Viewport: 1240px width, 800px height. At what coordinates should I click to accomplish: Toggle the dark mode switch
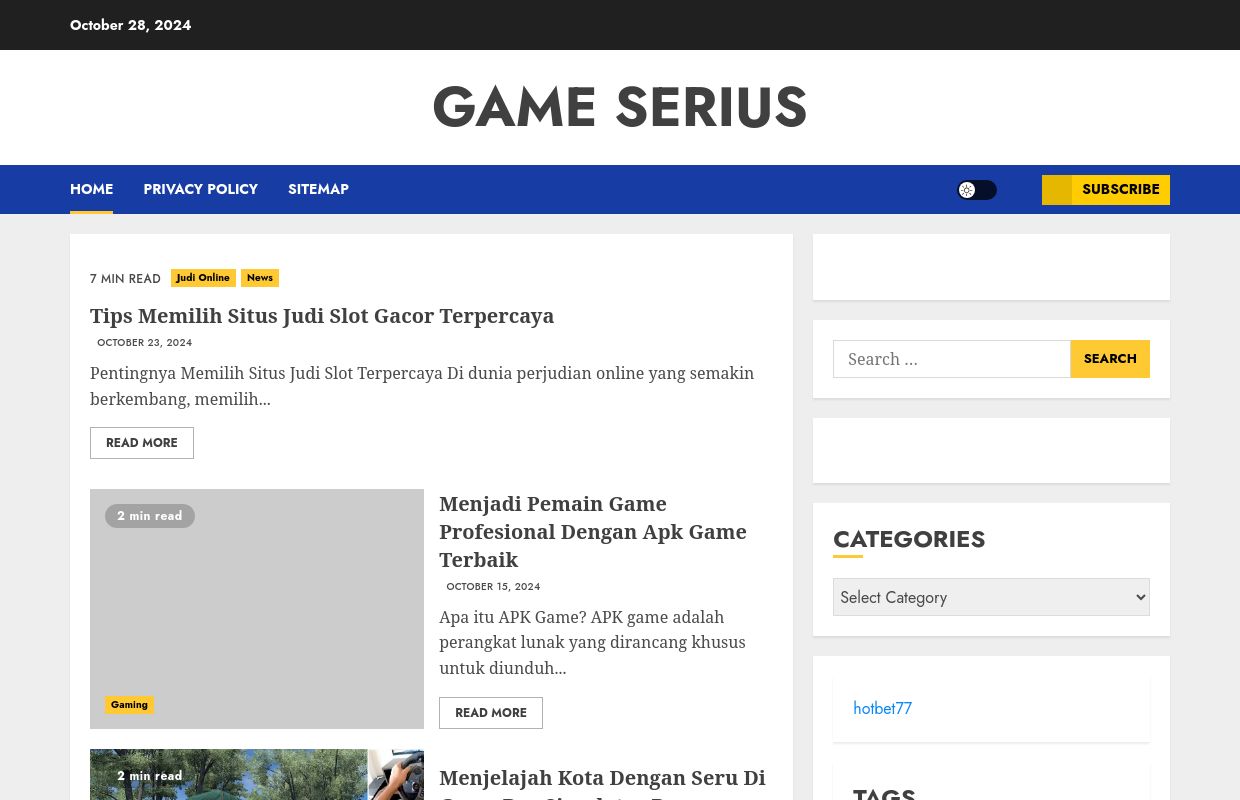pos(977,190)
